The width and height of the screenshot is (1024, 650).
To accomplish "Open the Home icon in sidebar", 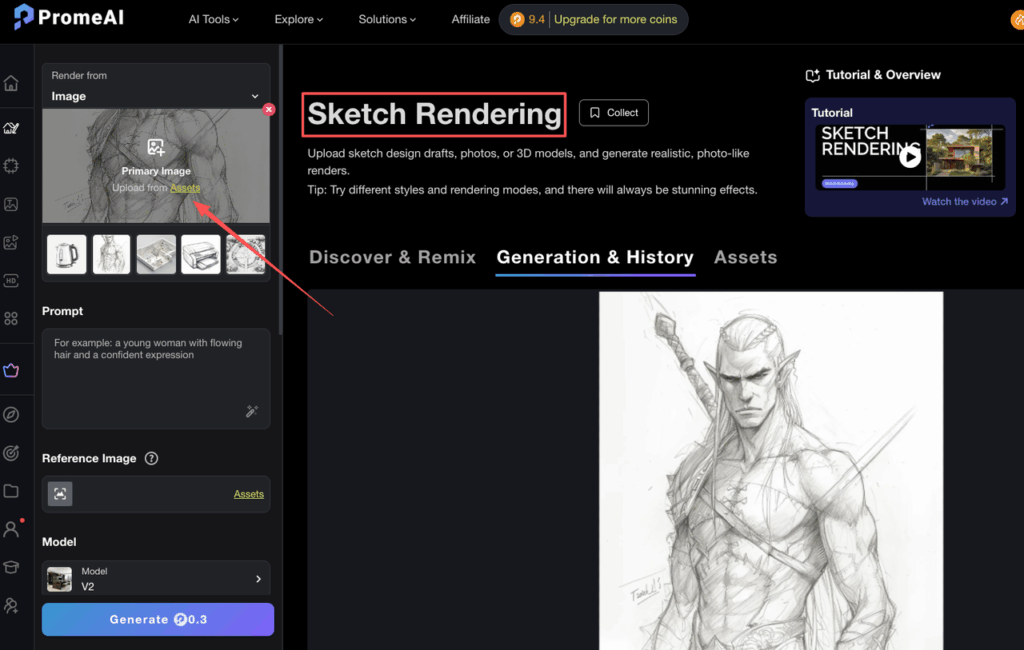I will 11,84.
